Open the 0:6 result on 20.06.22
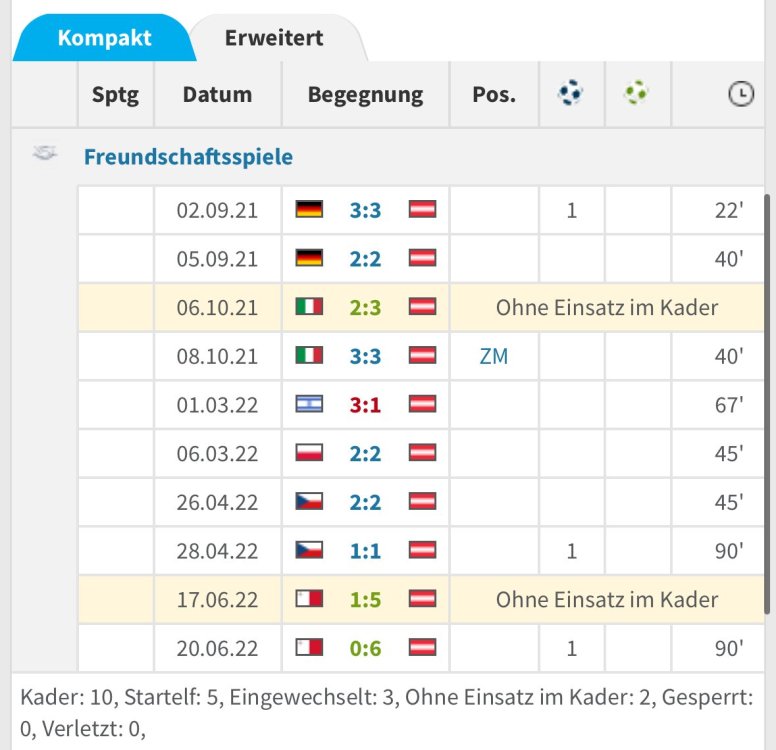The width and height of the screenshot is (776, 750). click(365, 648)
